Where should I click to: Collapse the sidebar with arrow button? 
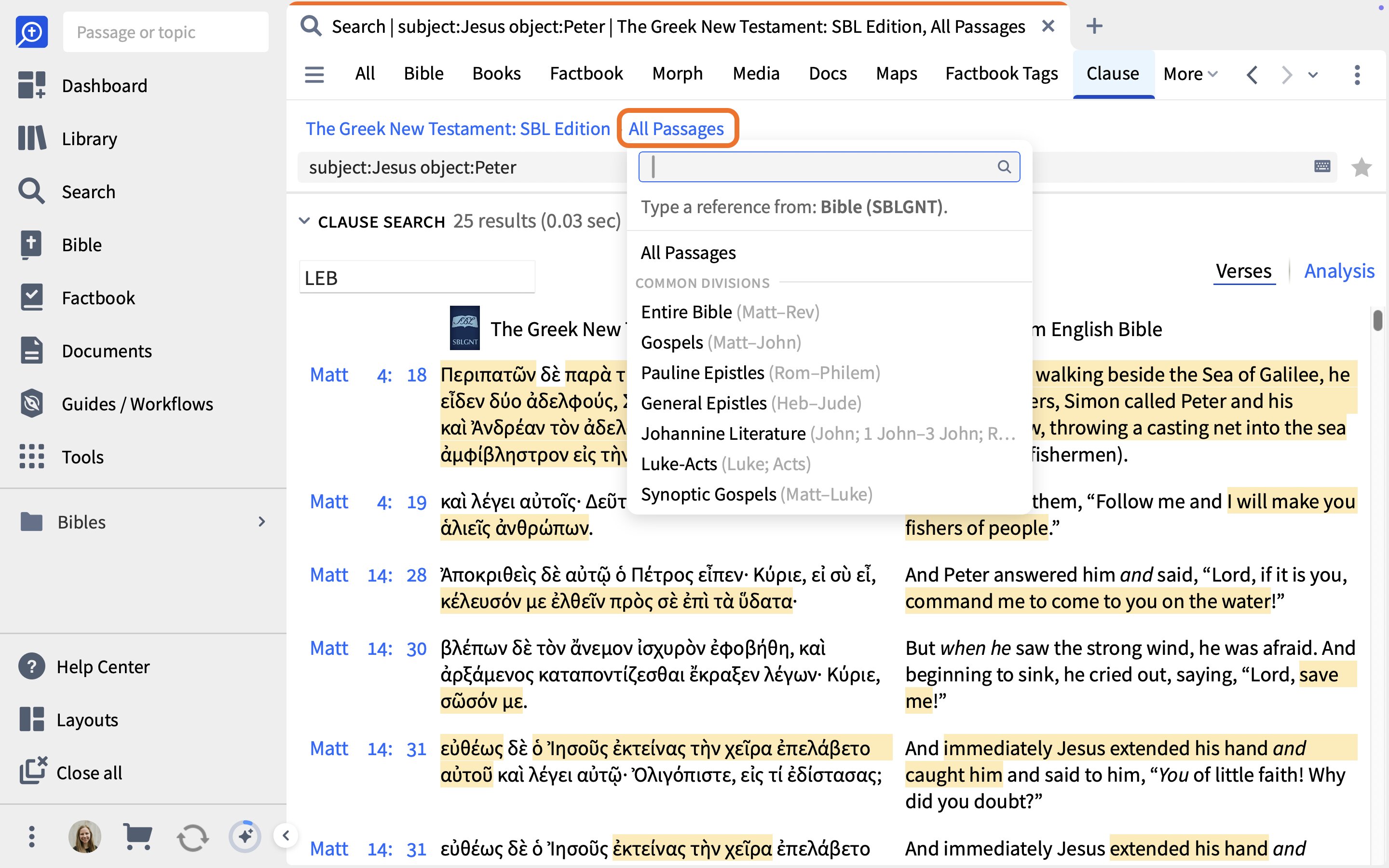286,835
